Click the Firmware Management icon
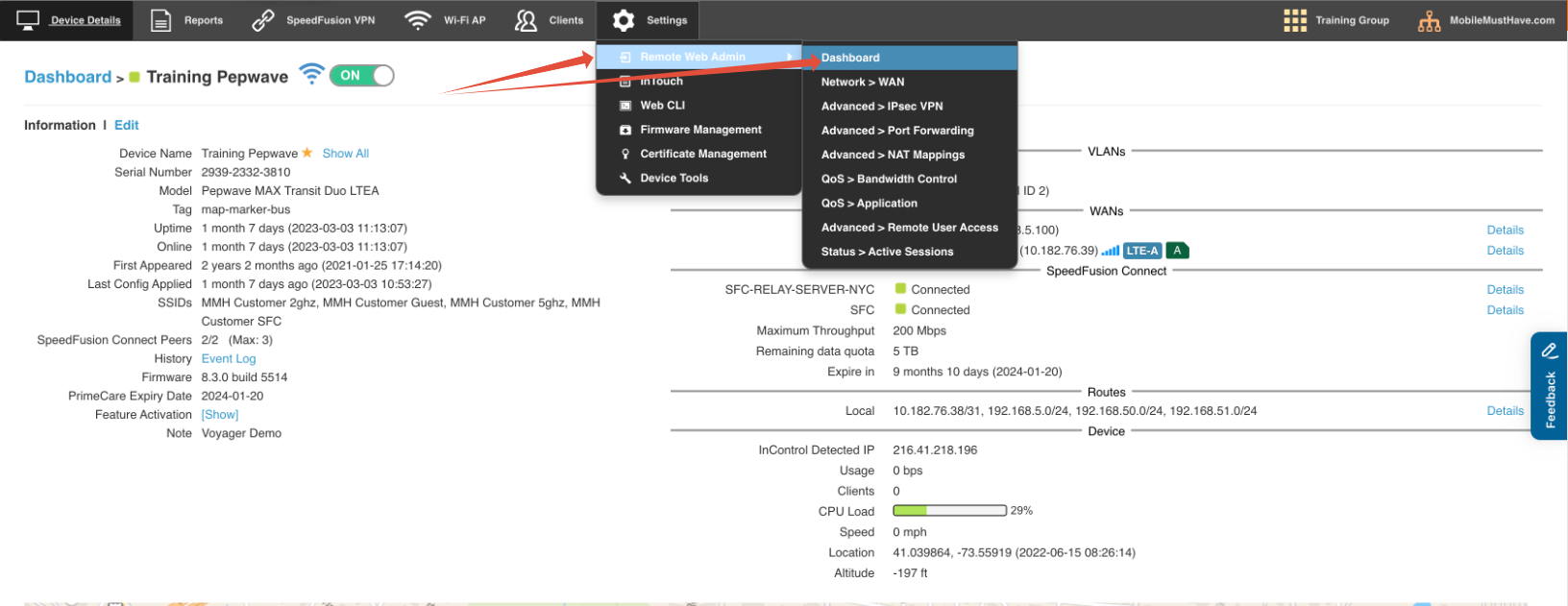 coord(625,130)
